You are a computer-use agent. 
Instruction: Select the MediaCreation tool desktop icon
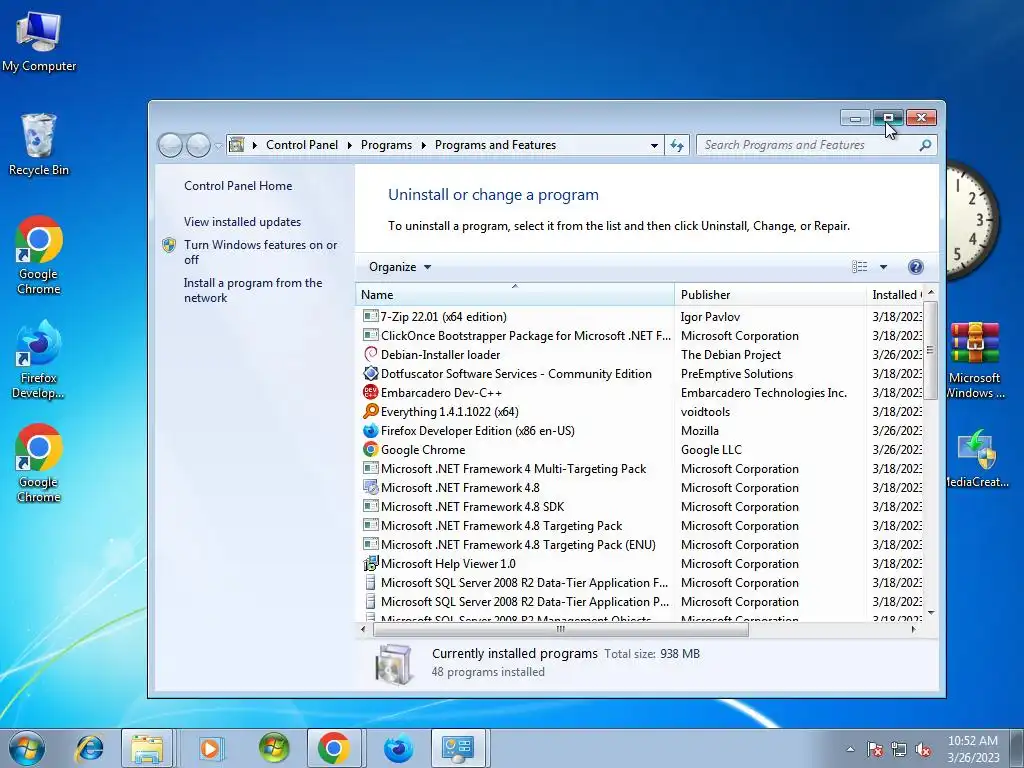(976, 458)
